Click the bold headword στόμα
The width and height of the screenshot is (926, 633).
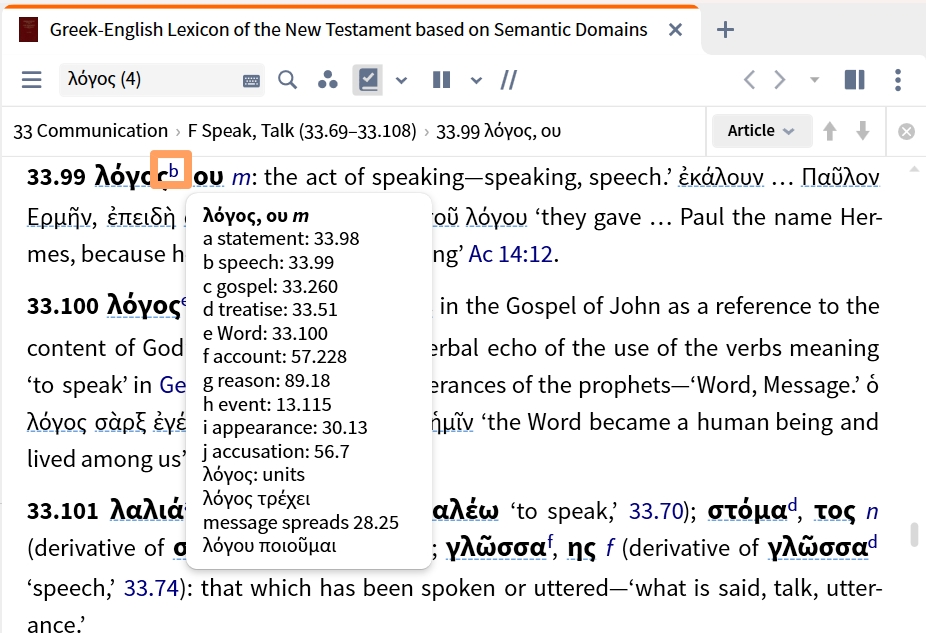tap(747, 511)
